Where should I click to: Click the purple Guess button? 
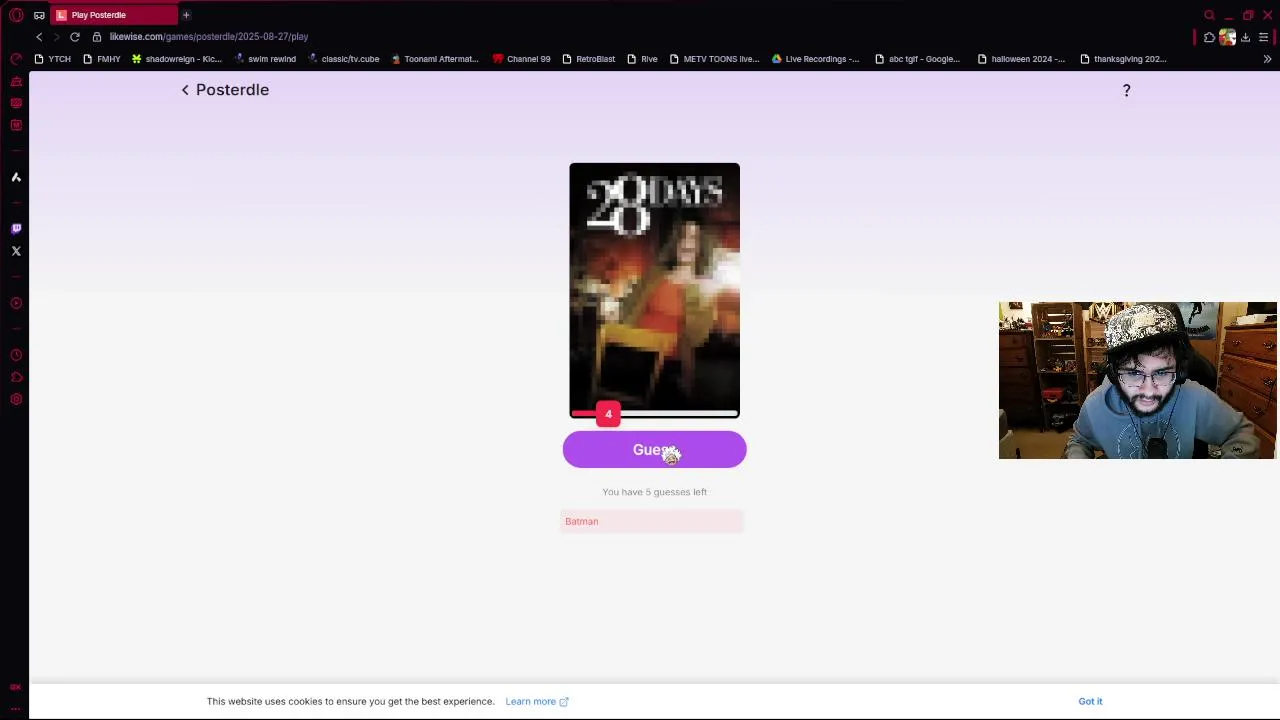point(654,450)
